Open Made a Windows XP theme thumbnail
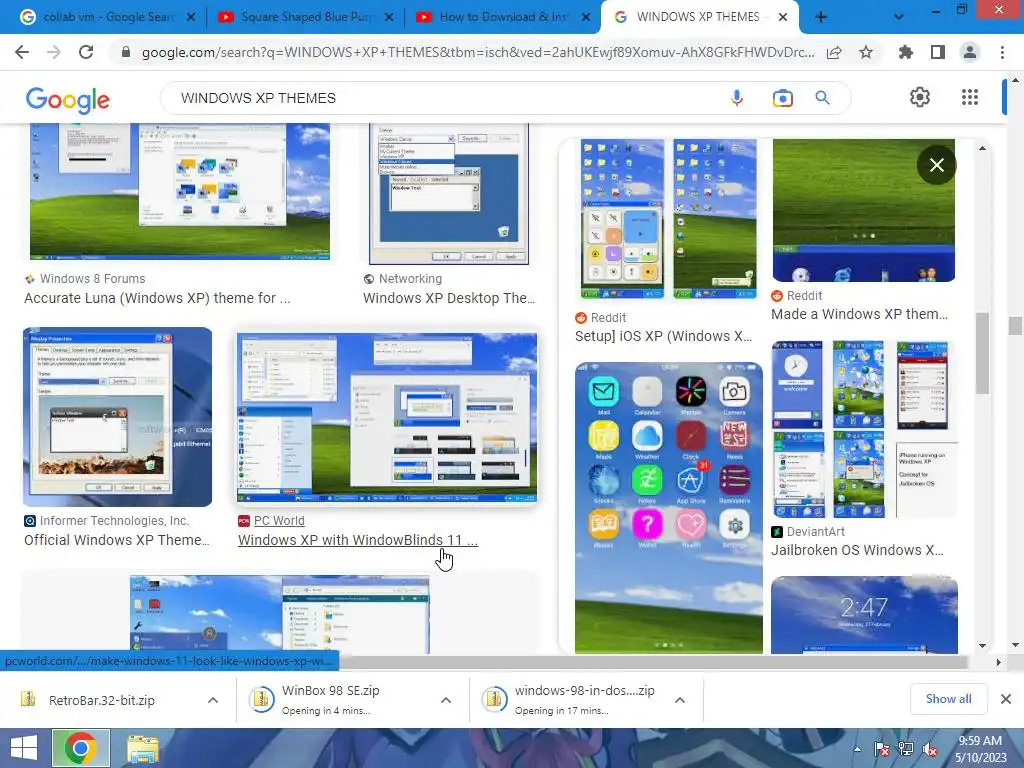The height and width of the screenshot is (768, 1024). [x=863, y=210]
